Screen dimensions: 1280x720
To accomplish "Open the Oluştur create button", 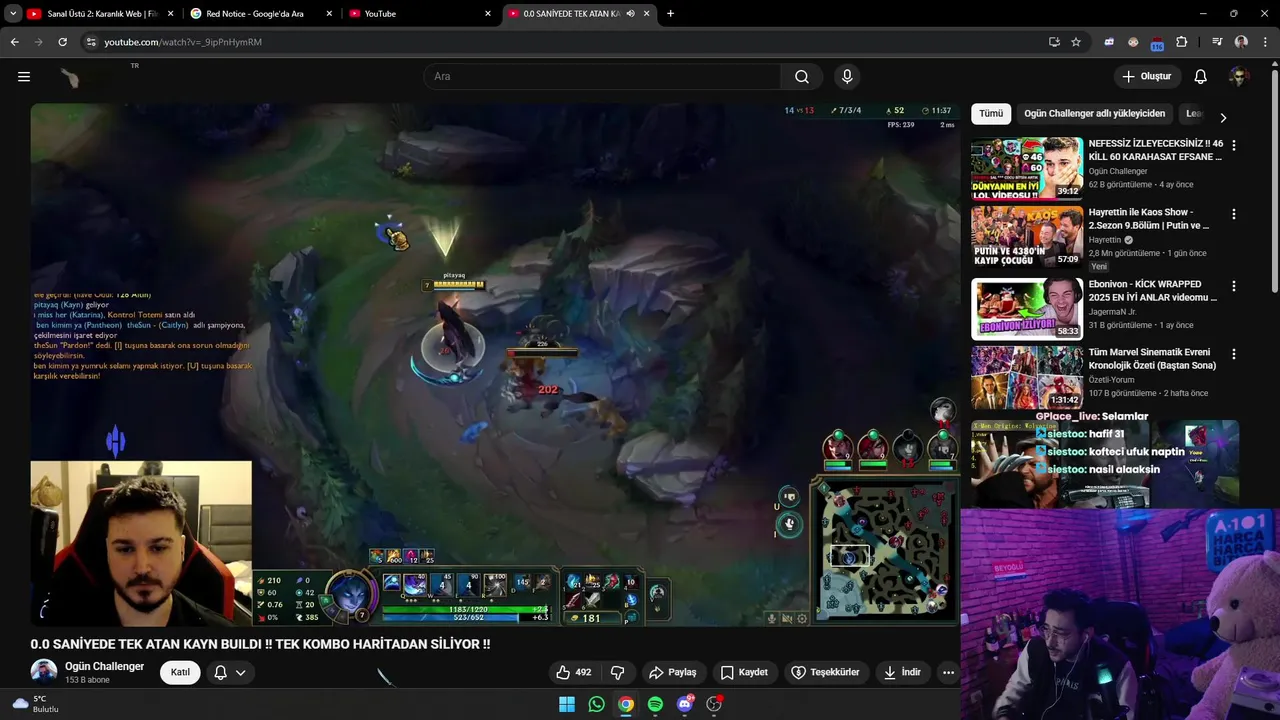I will 1147,76.
